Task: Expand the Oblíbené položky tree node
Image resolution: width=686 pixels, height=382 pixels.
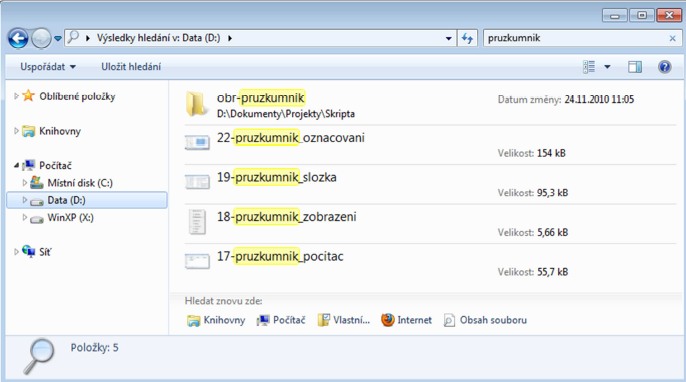Action: tap(16, 96)
